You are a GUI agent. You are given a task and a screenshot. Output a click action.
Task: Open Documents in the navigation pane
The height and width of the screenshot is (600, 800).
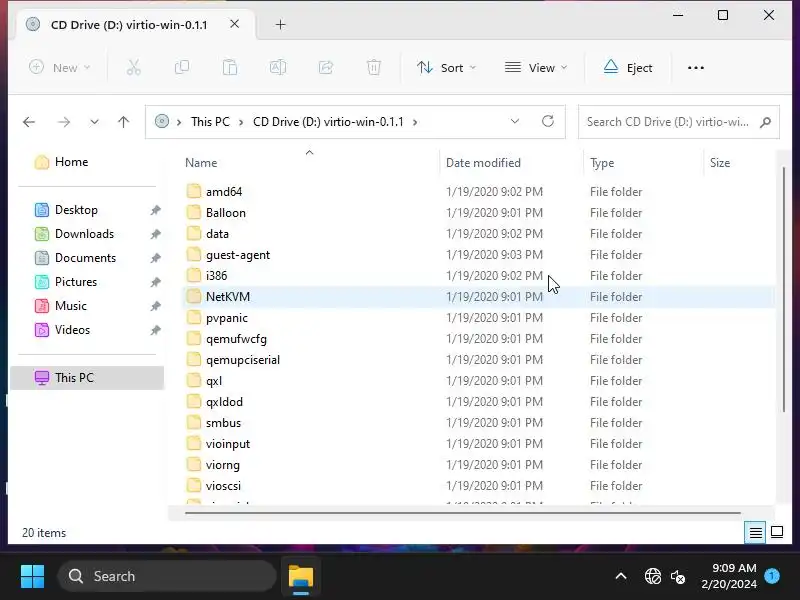pos(85,258)
